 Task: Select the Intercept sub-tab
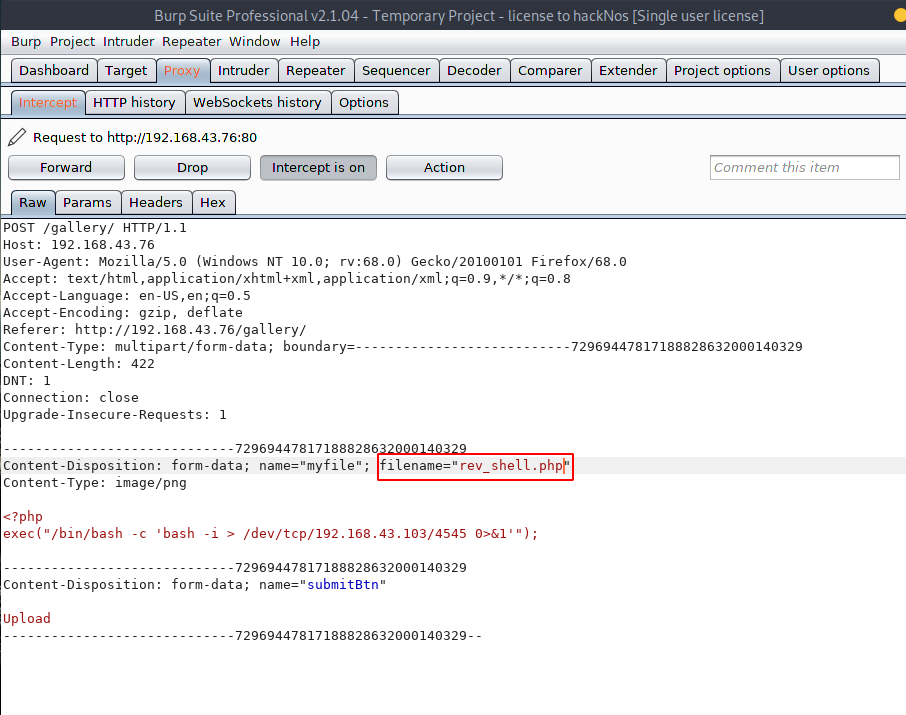[x=48, y=103]
